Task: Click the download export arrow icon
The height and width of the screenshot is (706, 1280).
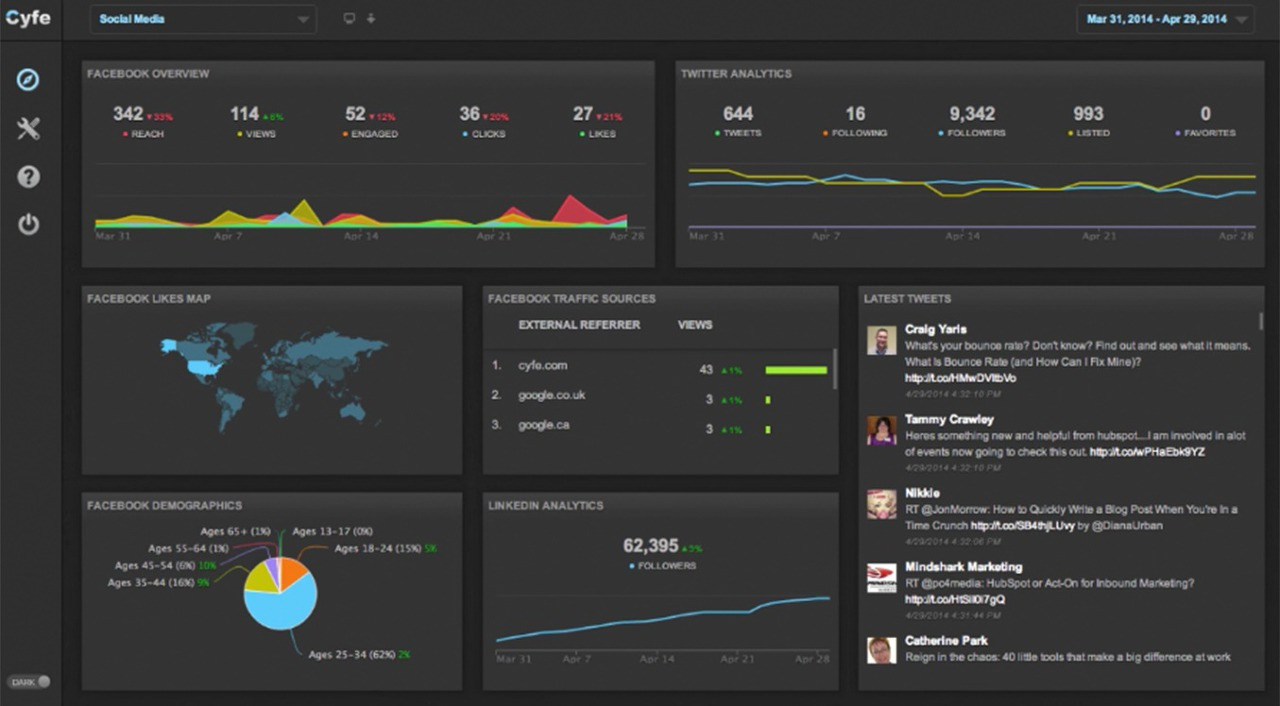Action: point(371,19)
